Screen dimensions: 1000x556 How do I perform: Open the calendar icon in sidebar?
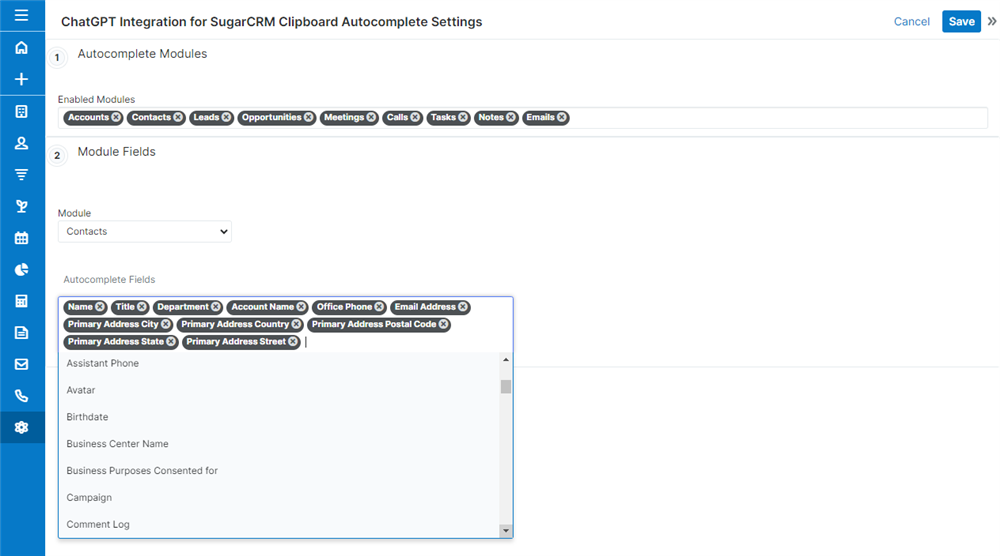(21, 238)
